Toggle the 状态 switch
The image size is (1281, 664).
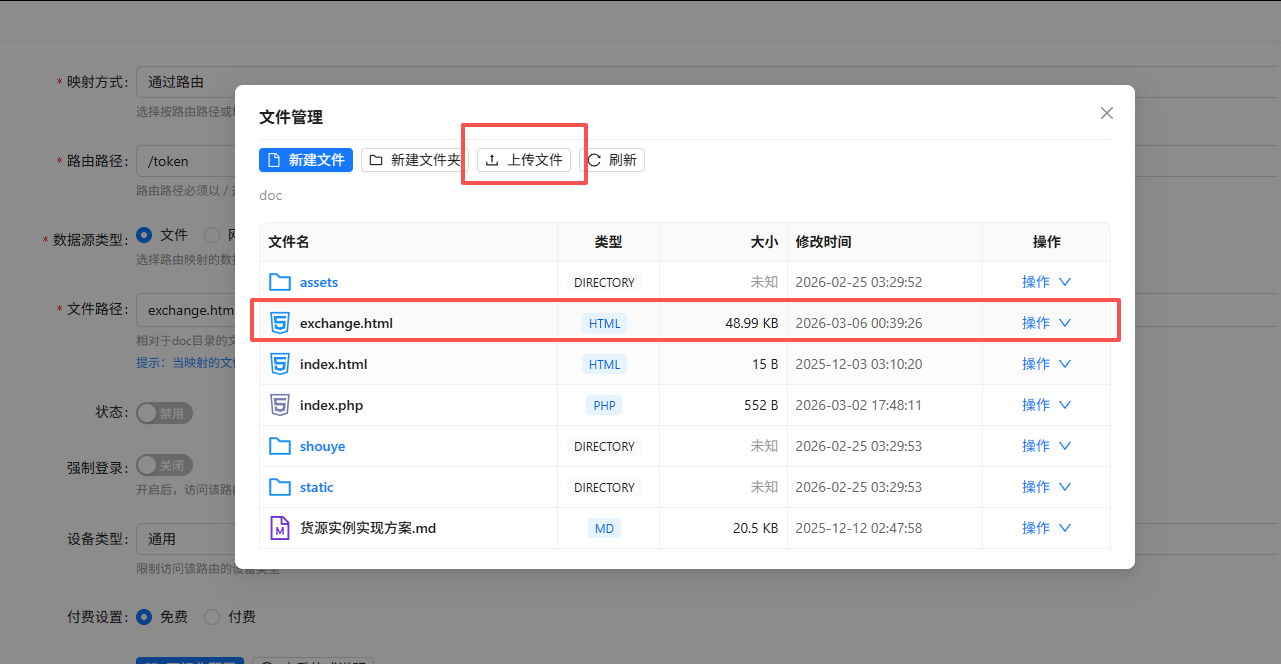[164, 413]
